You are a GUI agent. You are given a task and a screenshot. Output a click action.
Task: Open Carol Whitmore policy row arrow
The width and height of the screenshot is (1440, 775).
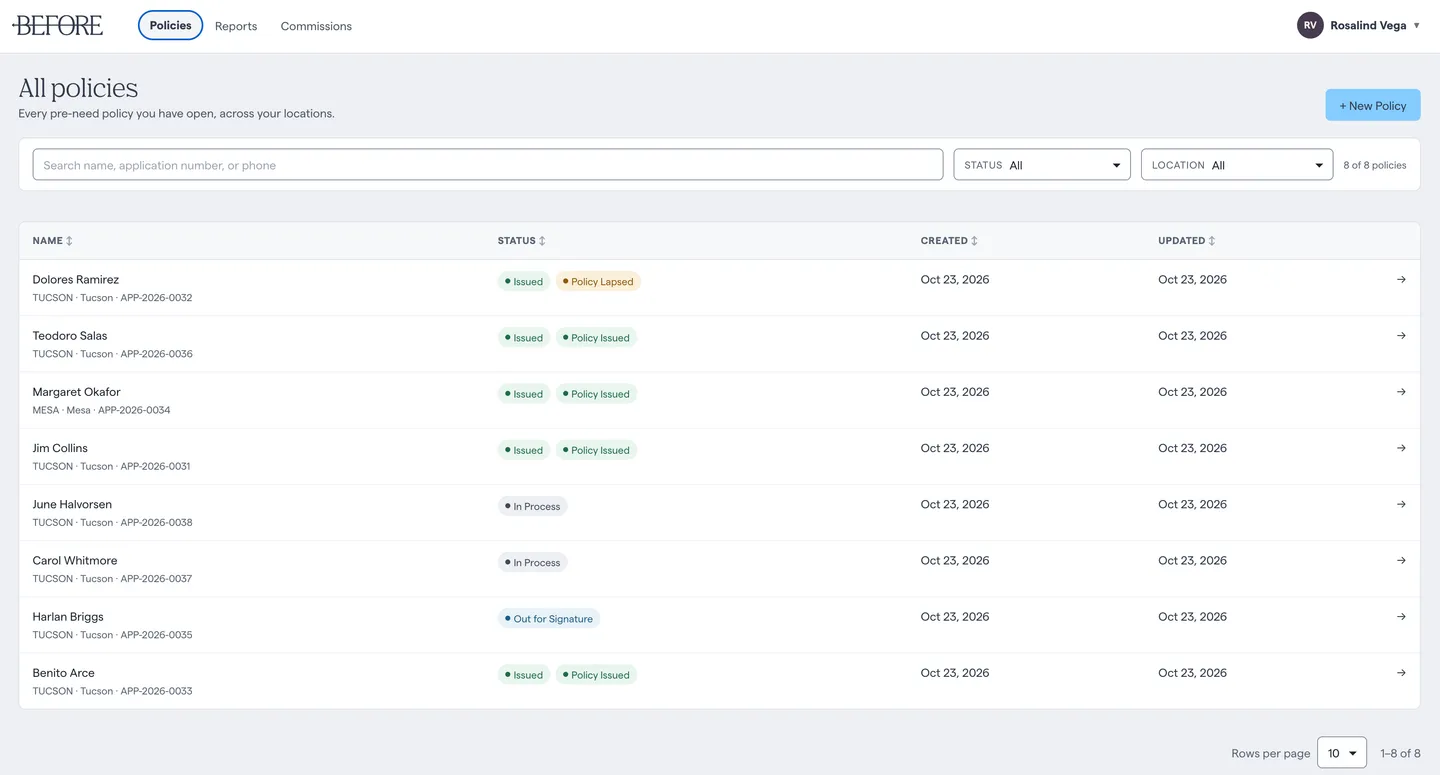pyautogui.click(x=1401, y=559)
